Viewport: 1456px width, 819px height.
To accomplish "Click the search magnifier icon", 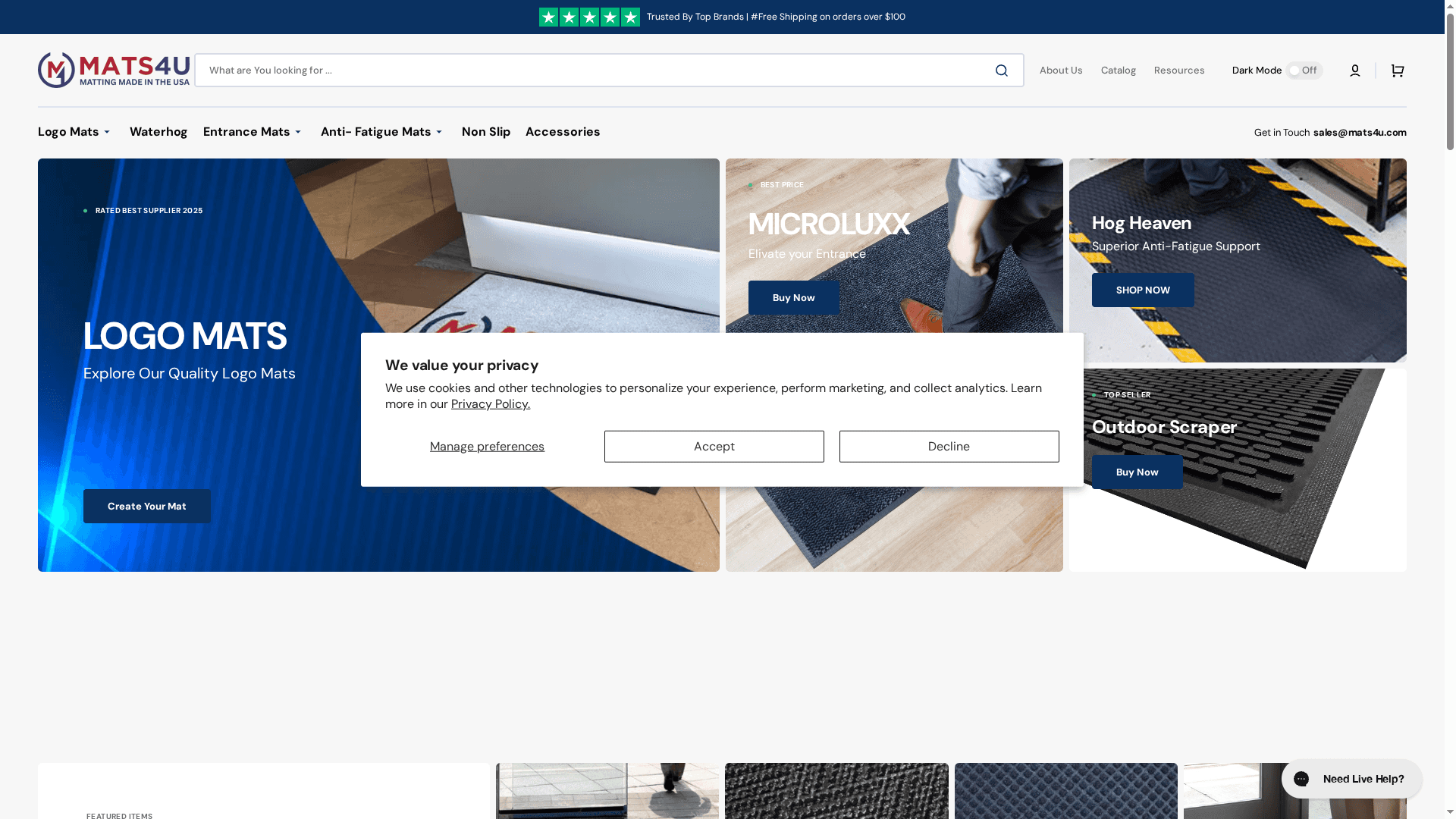I will click(1001, 71).
